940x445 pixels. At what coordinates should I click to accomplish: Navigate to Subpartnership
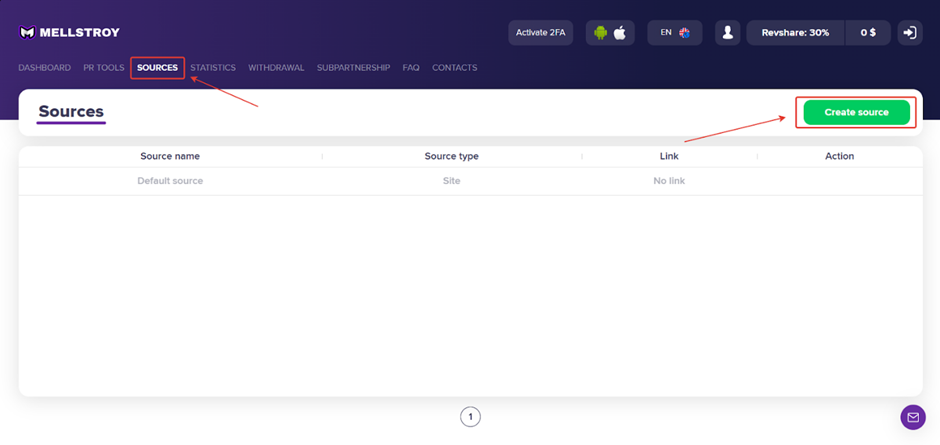353,68
